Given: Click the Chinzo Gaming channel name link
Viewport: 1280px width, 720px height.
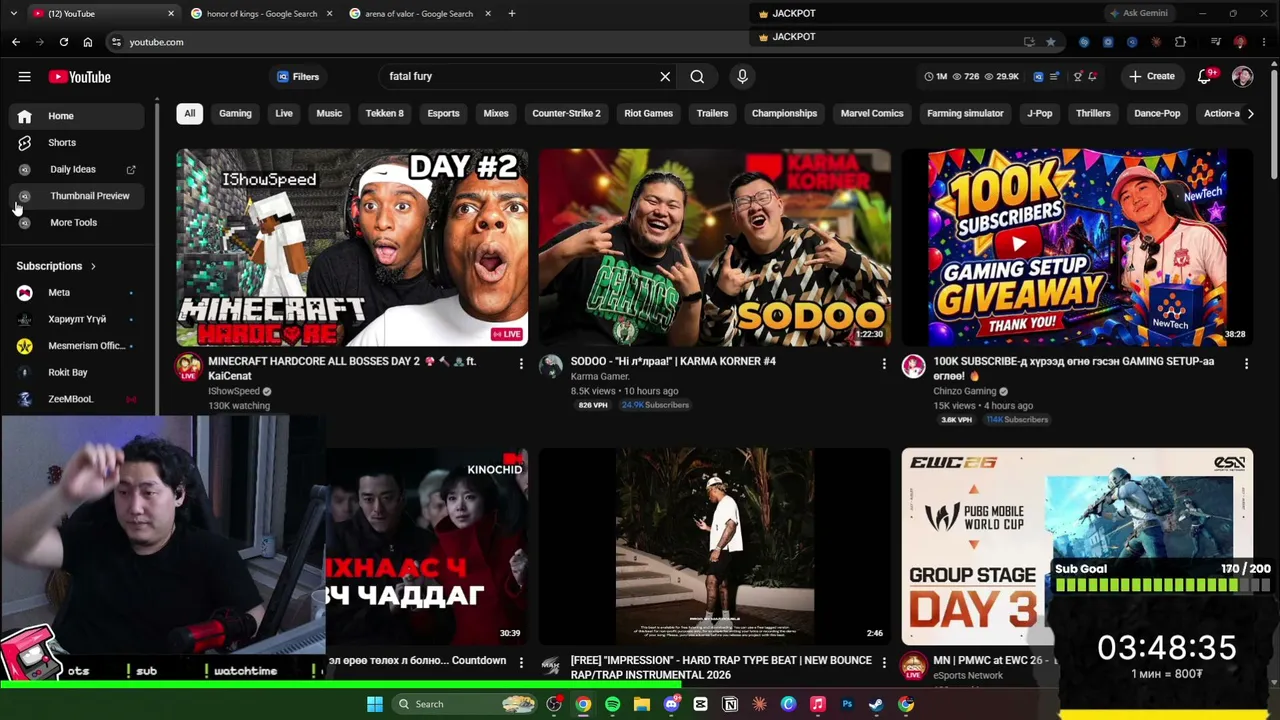Looking at the screenshot, I should click(965, 392).
